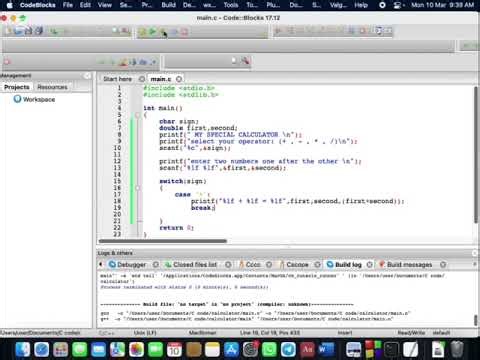Open the View menu
The height and width of the screenshot is (360, 480).
click(105, 5)
